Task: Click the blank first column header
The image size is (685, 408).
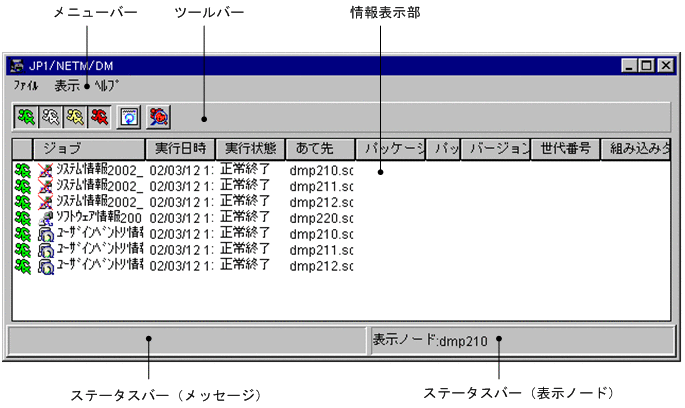Action: 22,149
